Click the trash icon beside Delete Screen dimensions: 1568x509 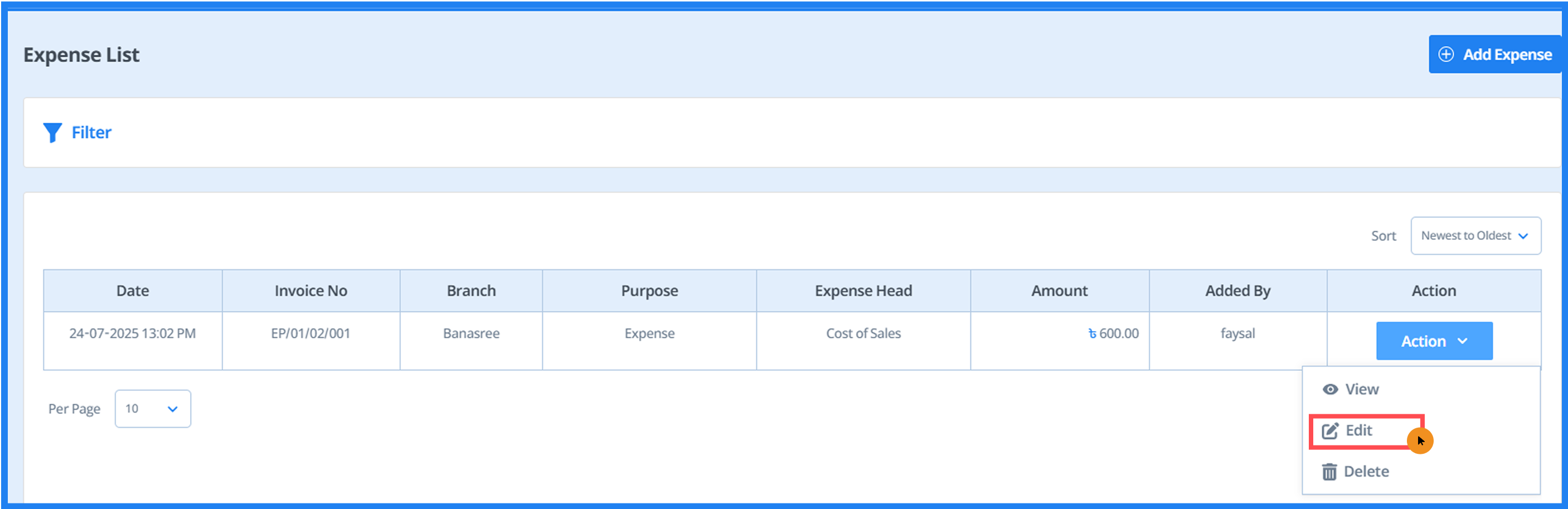click(1329, 471)
